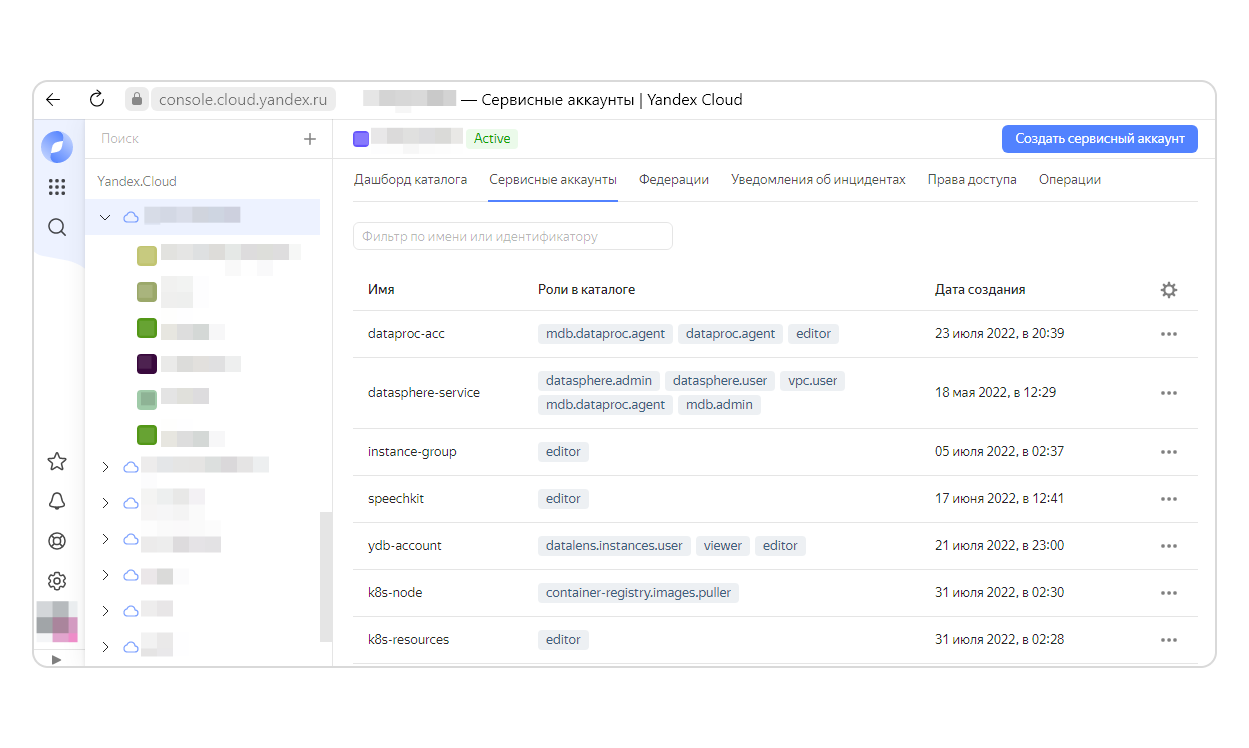Click the mdb.admin role tag
Image resolution: width=1249 pixels, height=748 pixels.
tap(720, 405)
